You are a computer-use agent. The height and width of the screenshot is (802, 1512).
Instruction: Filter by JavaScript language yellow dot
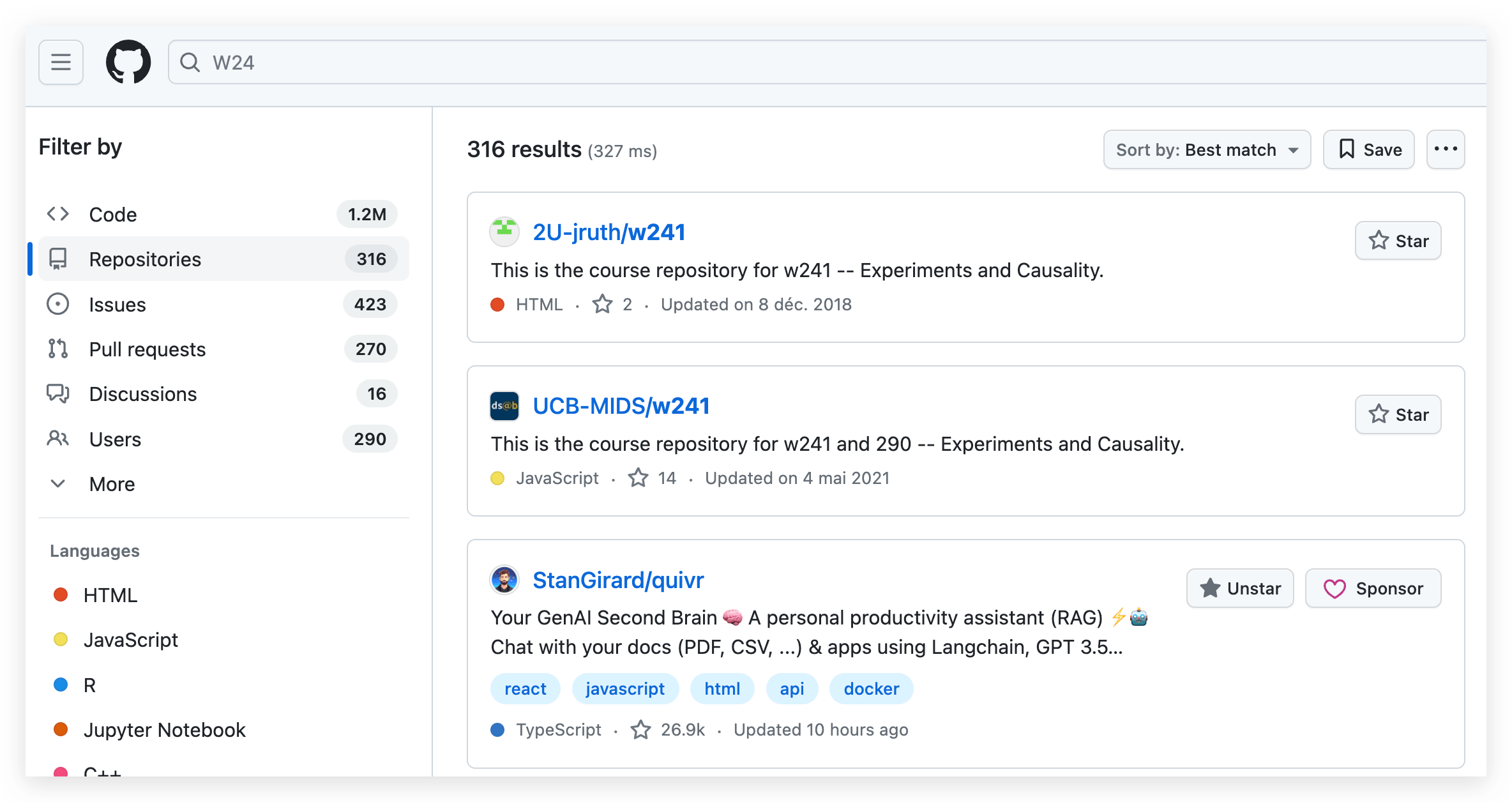click(61, 640)
